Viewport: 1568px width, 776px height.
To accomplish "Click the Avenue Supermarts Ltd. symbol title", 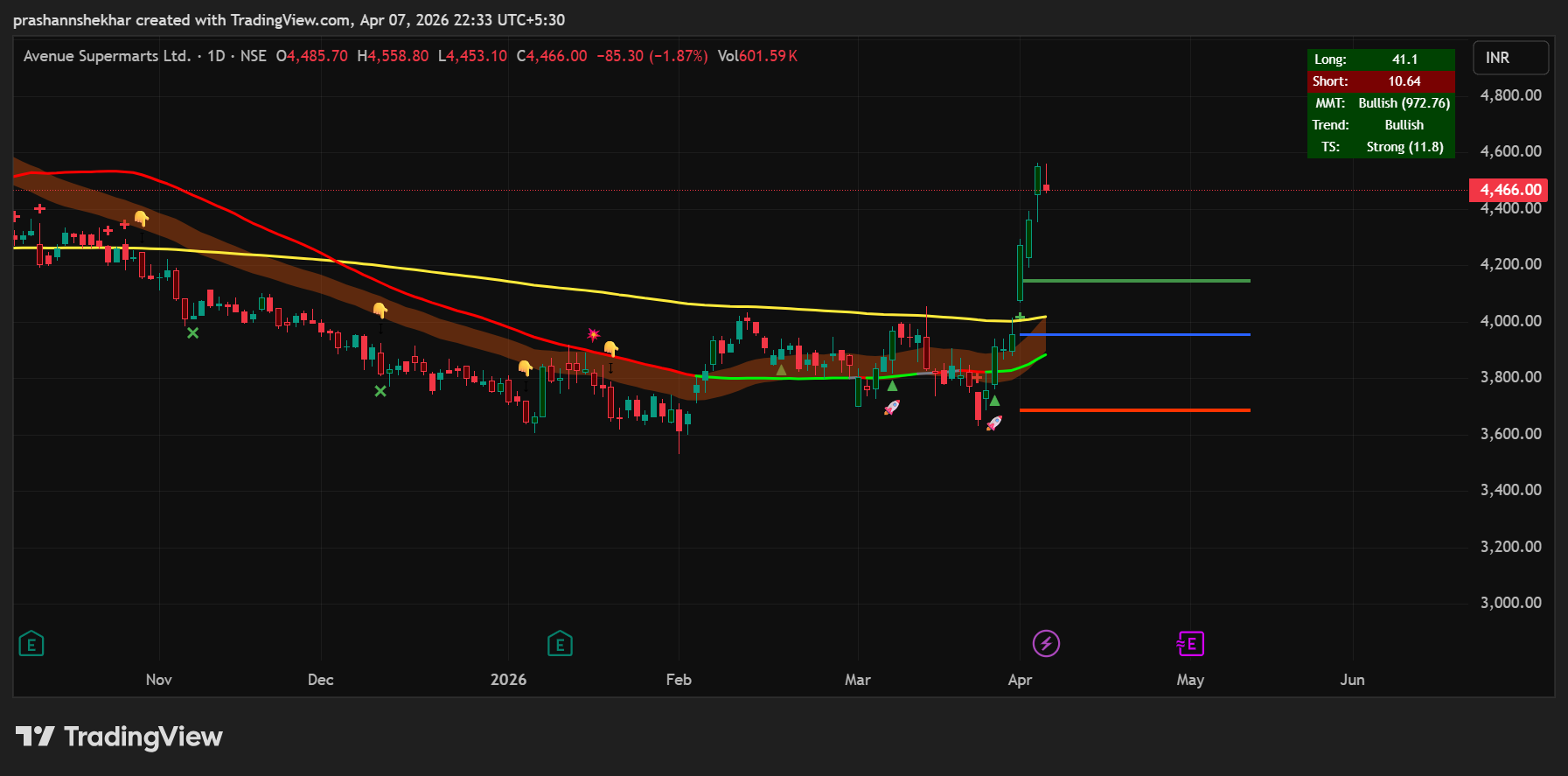I will pos(107,56).
